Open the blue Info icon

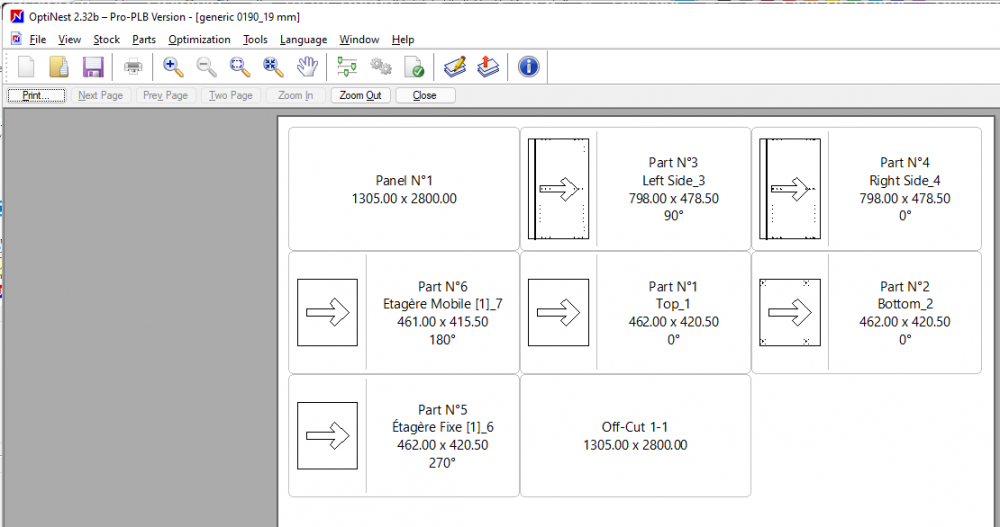[528, 66]
